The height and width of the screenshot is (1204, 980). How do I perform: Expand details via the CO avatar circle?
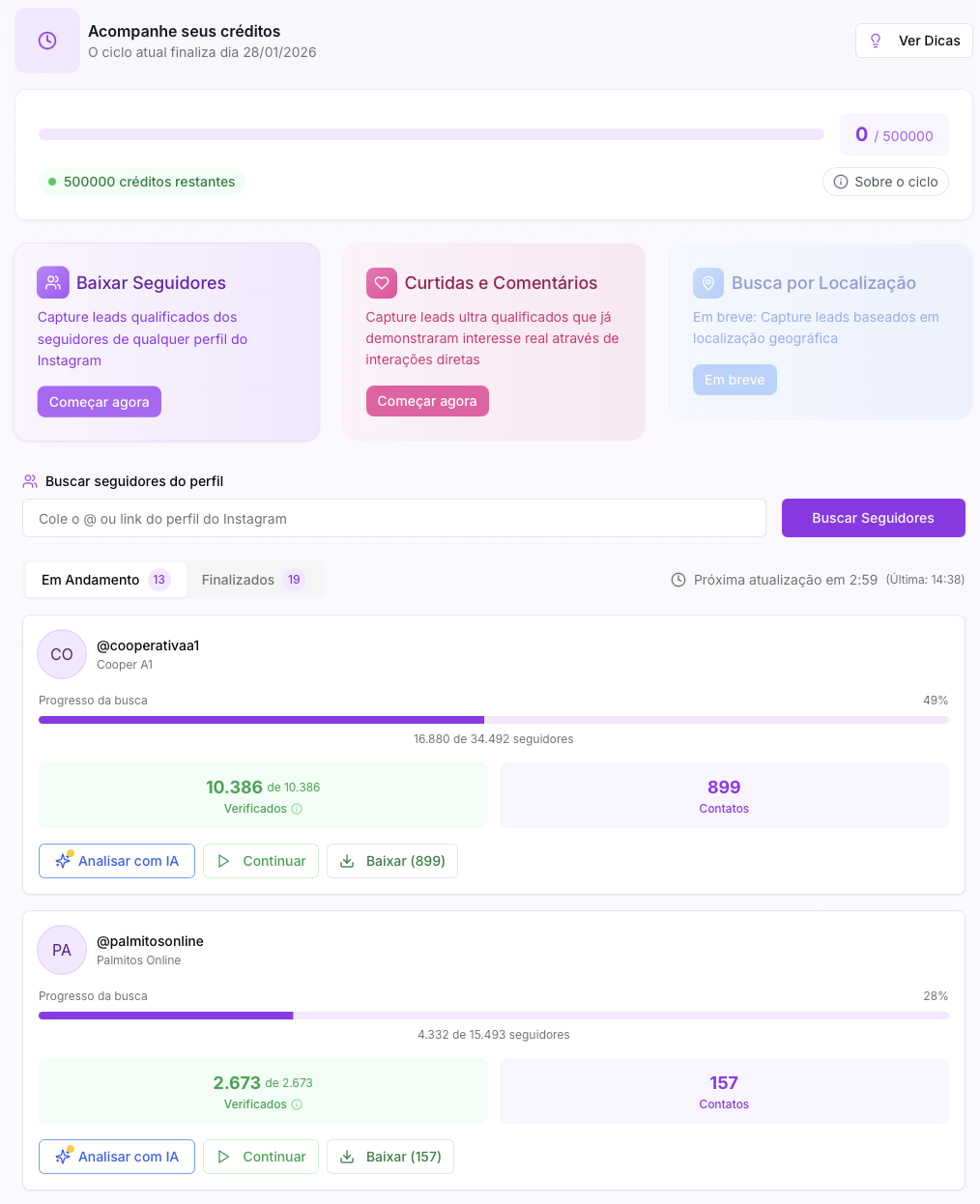61,654
